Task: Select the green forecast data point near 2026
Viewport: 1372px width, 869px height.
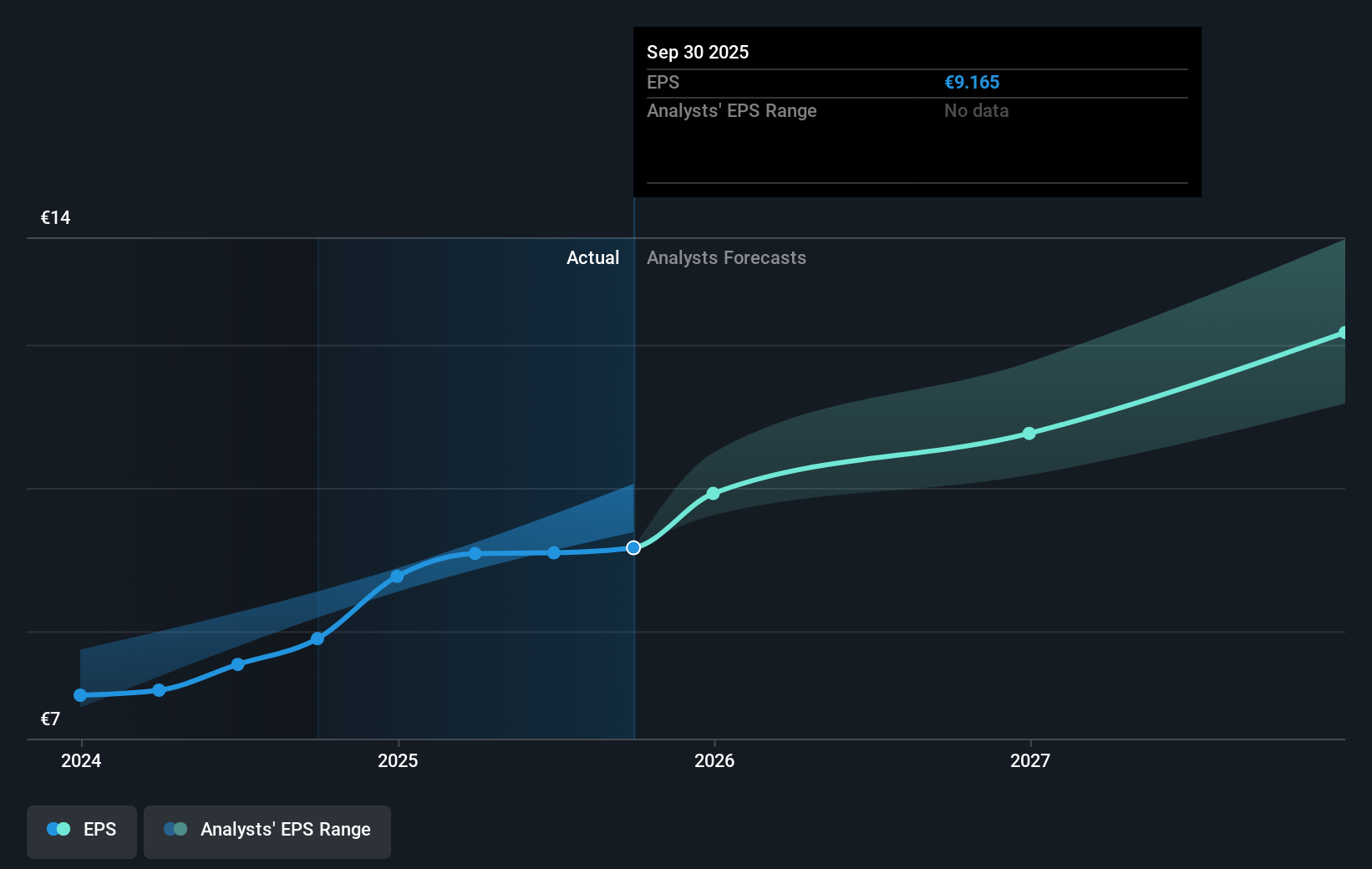Action: point(713,494)
